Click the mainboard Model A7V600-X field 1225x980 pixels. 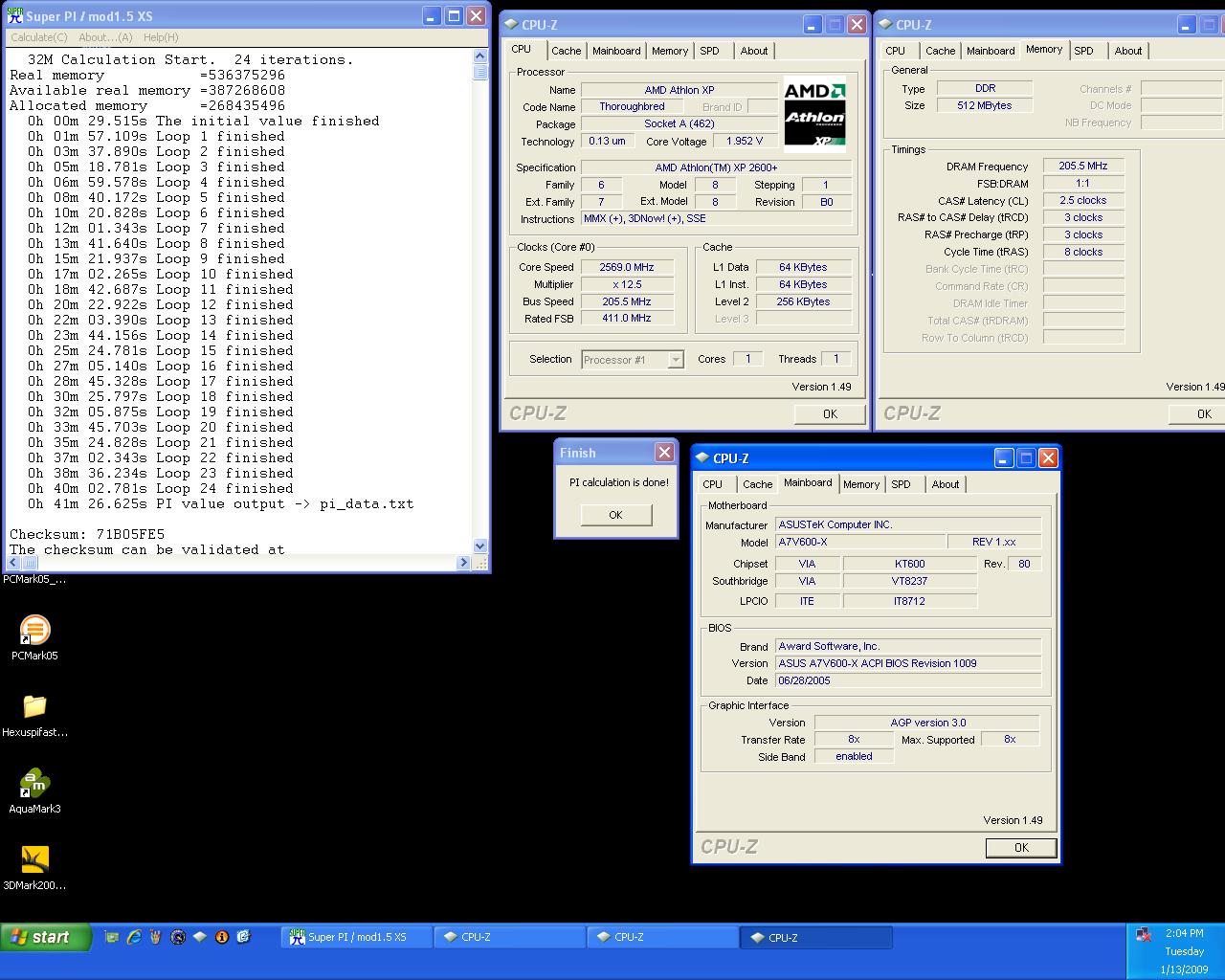click(860, 542)
